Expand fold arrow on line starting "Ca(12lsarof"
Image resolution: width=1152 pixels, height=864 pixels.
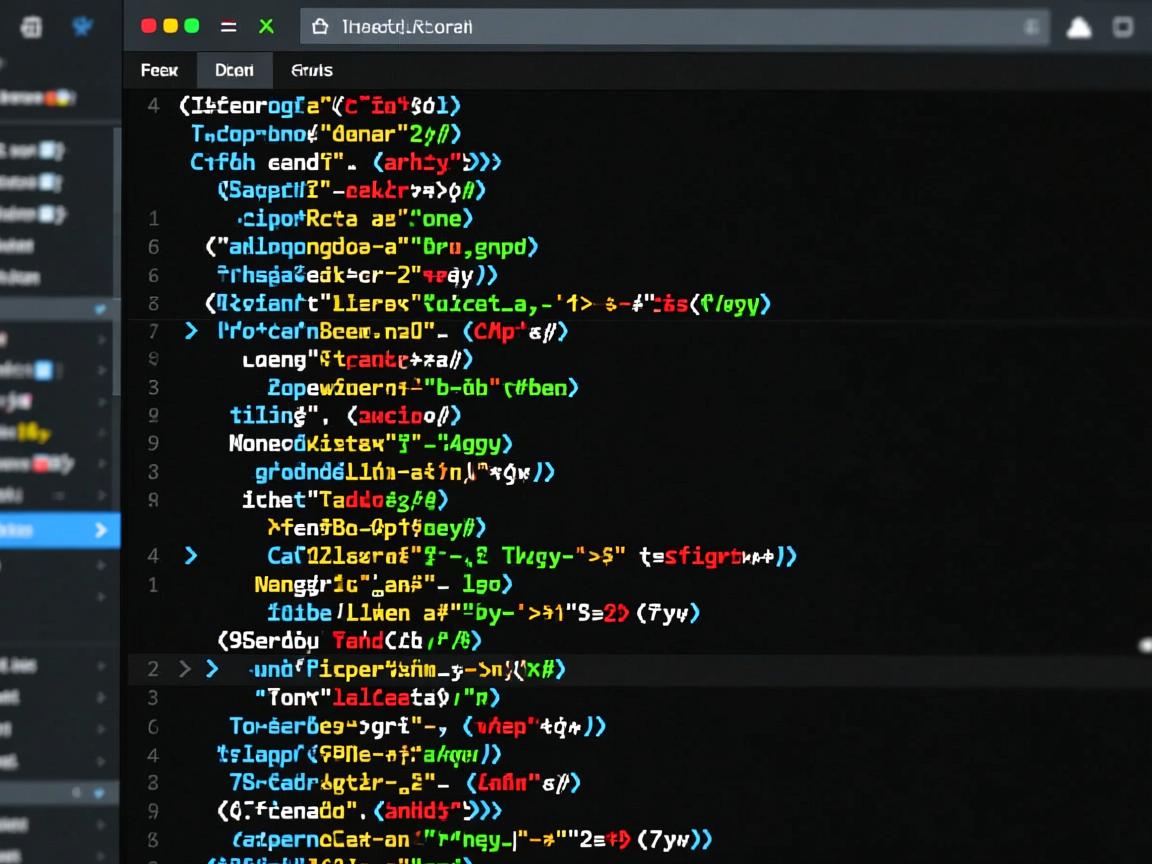191,556
